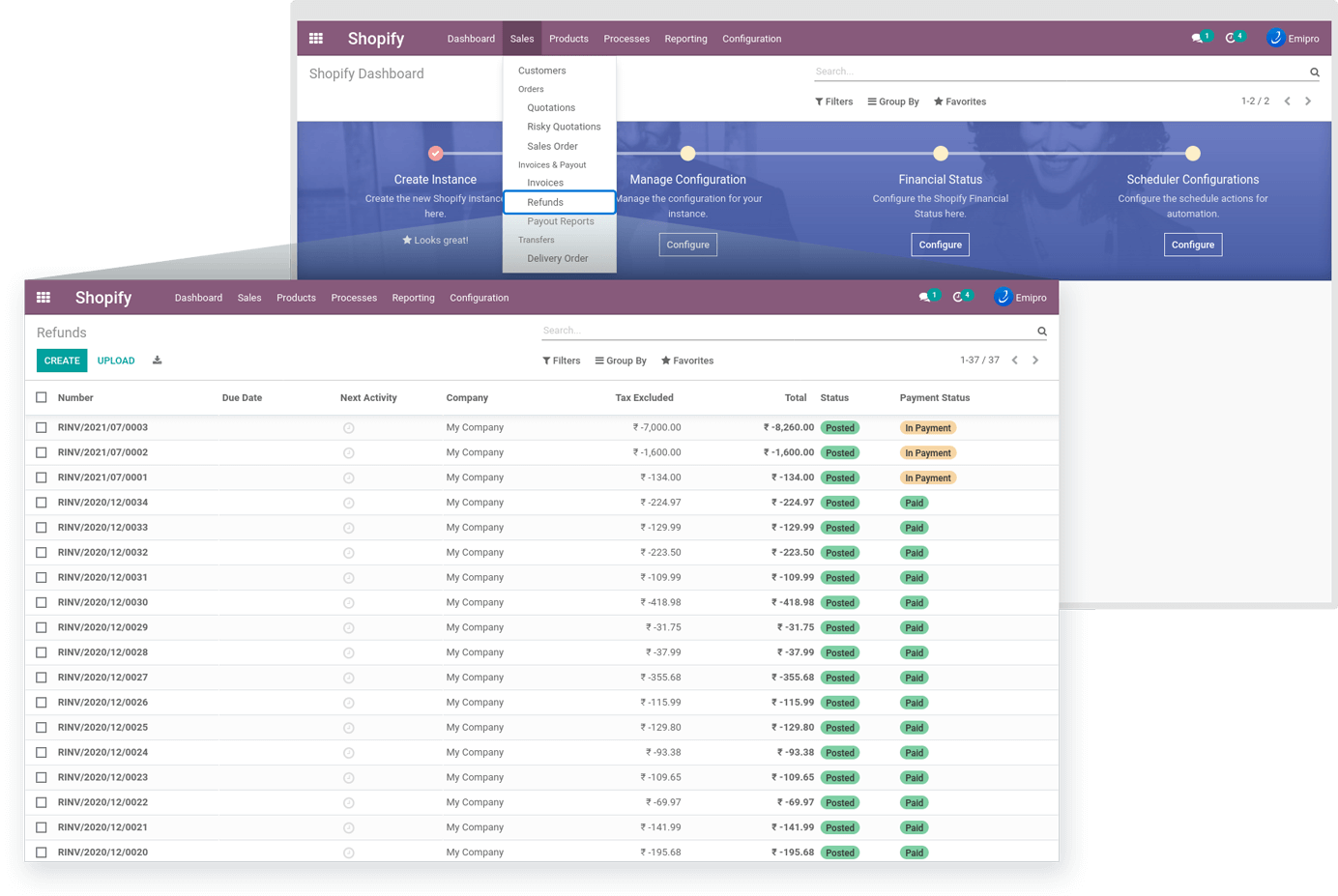
Task: Expand the Favorites dropdown in Refunds
Action: click(x=687, y=361)
